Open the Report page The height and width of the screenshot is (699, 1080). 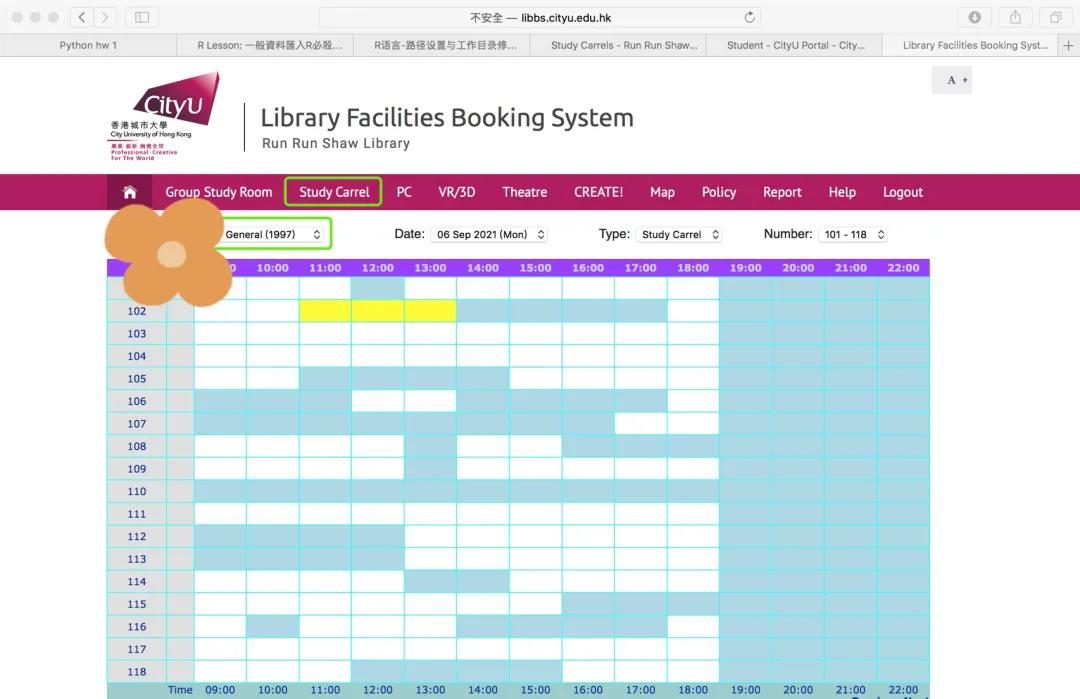pos(782,192)
